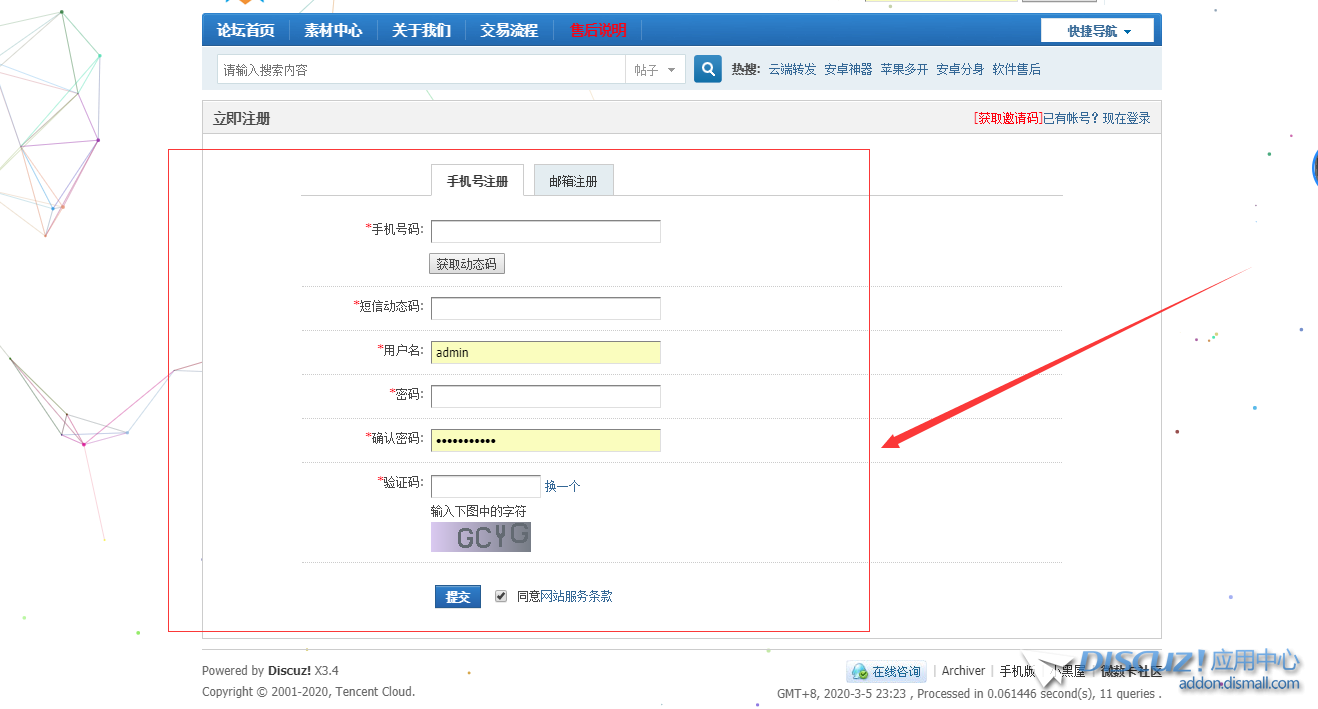Focus the empty 密码 field
1318x709 pixels.
(546, 396)
